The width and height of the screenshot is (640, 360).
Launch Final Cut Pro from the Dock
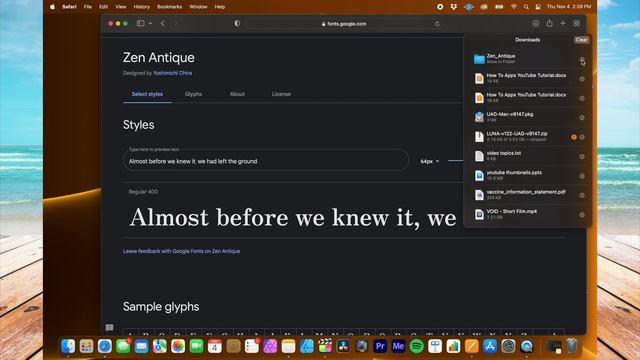click(x=325, y=346)
